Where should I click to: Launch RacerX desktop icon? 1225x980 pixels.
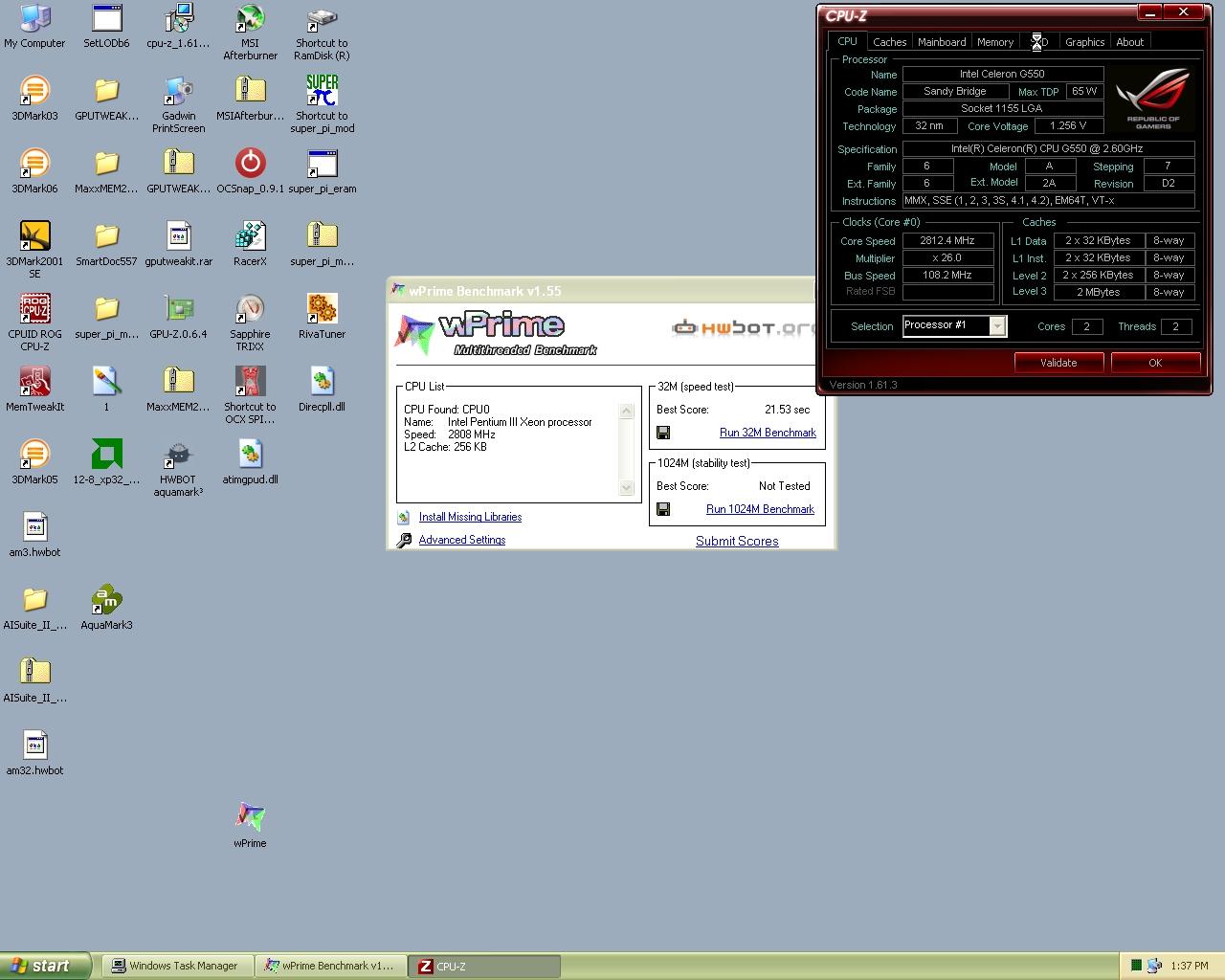[250, 245]
